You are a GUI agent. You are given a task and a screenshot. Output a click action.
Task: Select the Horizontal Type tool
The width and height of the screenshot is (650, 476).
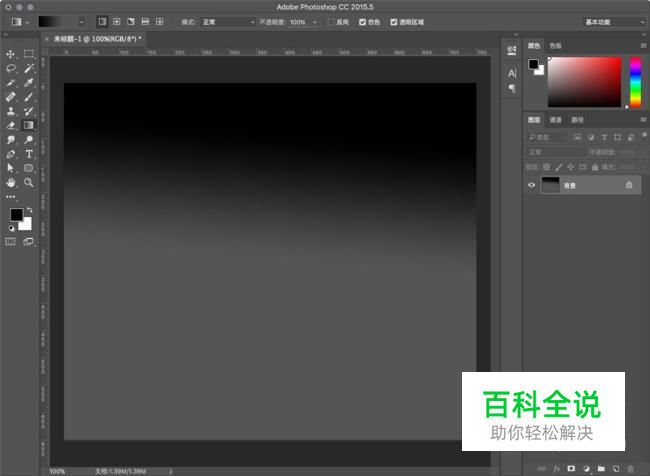coord(29,155)
